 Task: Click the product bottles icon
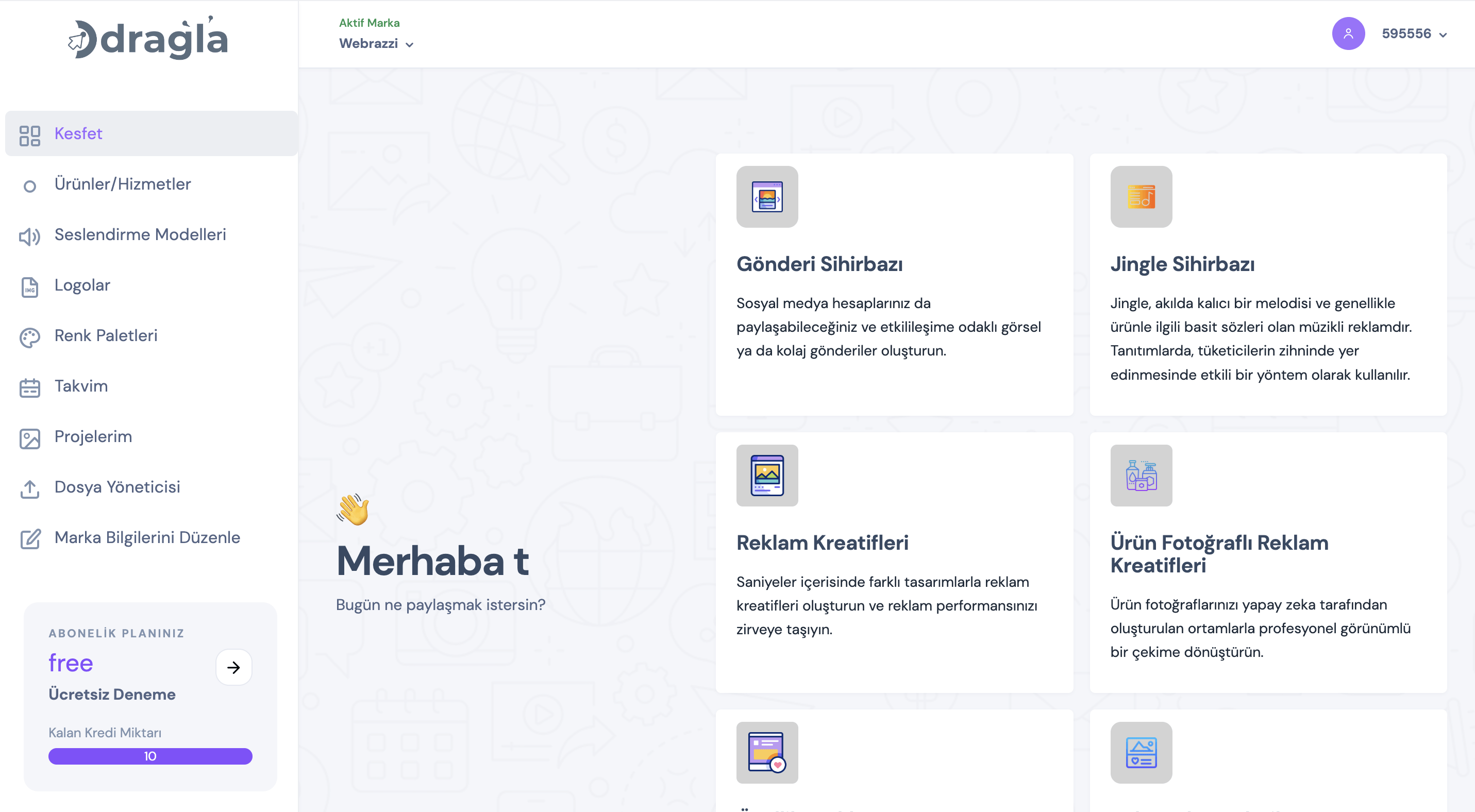click(x=1141, y=476)
